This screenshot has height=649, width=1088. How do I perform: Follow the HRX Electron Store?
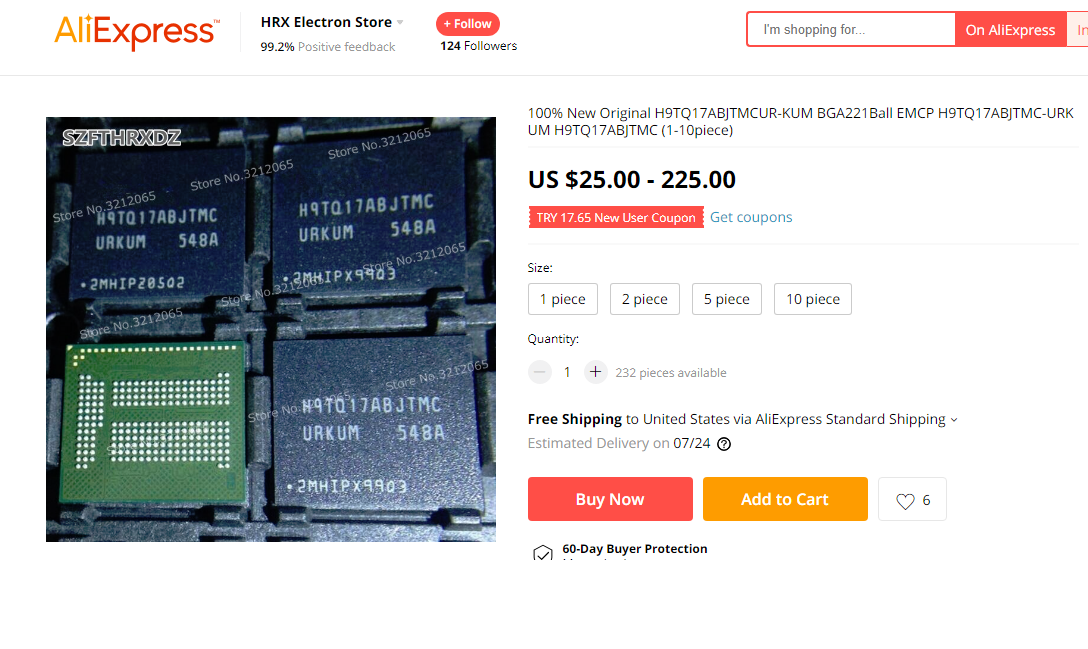(468, 24)
